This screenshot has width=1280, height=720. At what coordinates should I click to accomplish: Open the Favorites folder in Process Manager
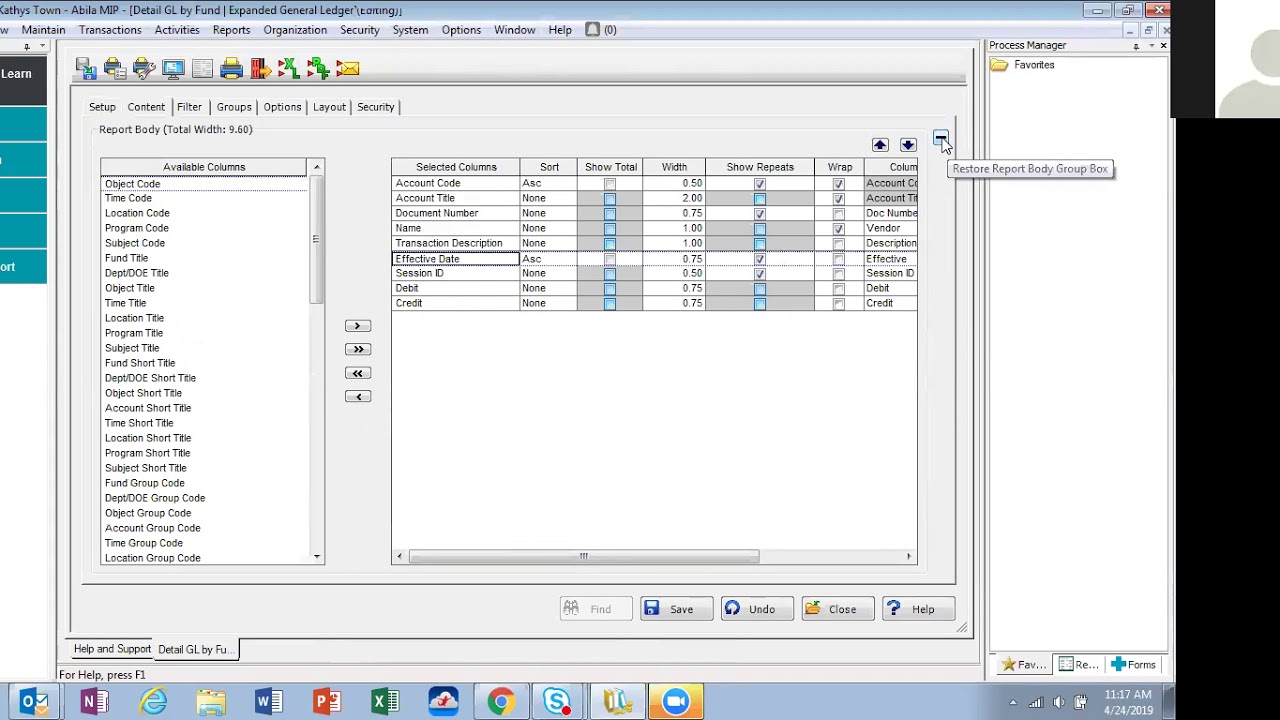[x=1022, y=65]
